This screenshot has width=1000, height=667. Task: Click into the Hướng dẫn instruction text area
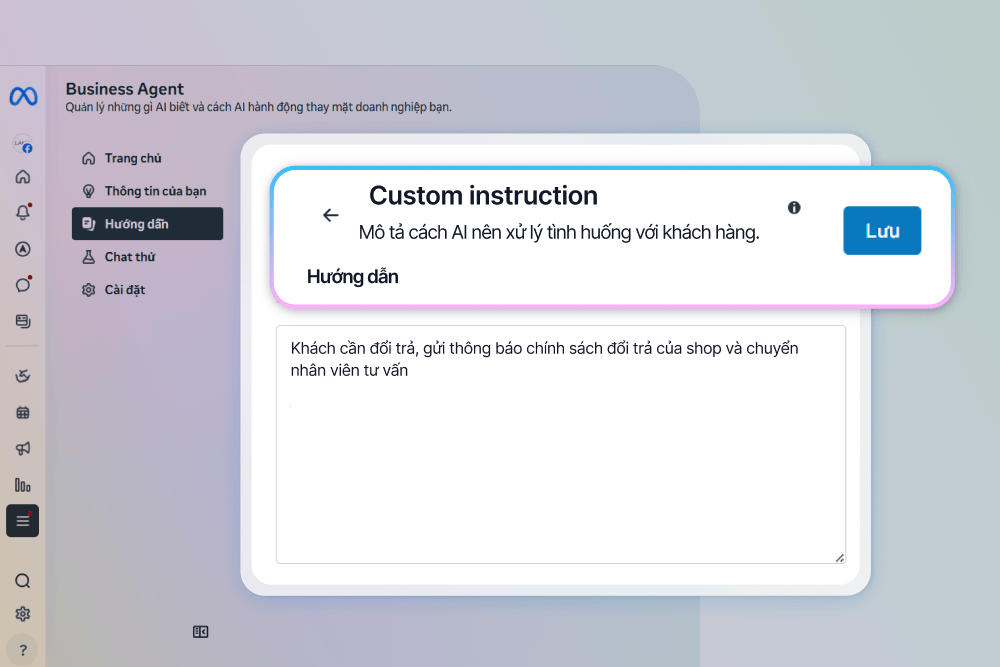[x=561, y=444]
